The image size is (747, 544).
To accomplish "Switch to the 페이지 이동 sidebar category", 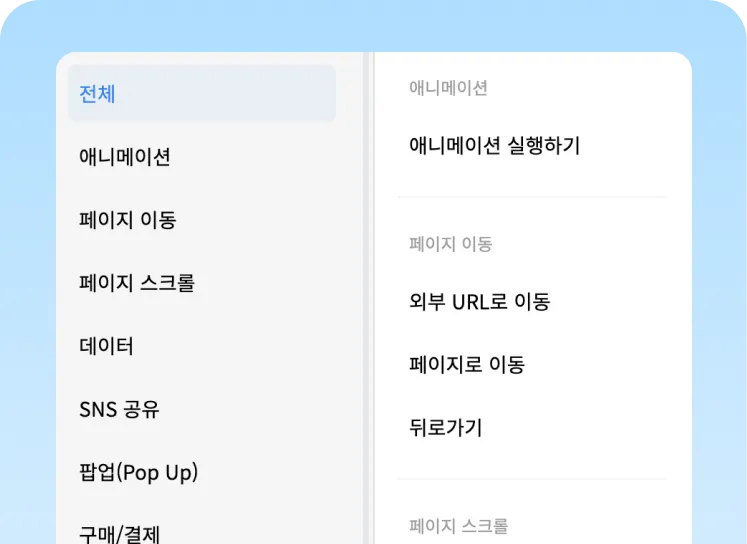I will click(128, 220).
